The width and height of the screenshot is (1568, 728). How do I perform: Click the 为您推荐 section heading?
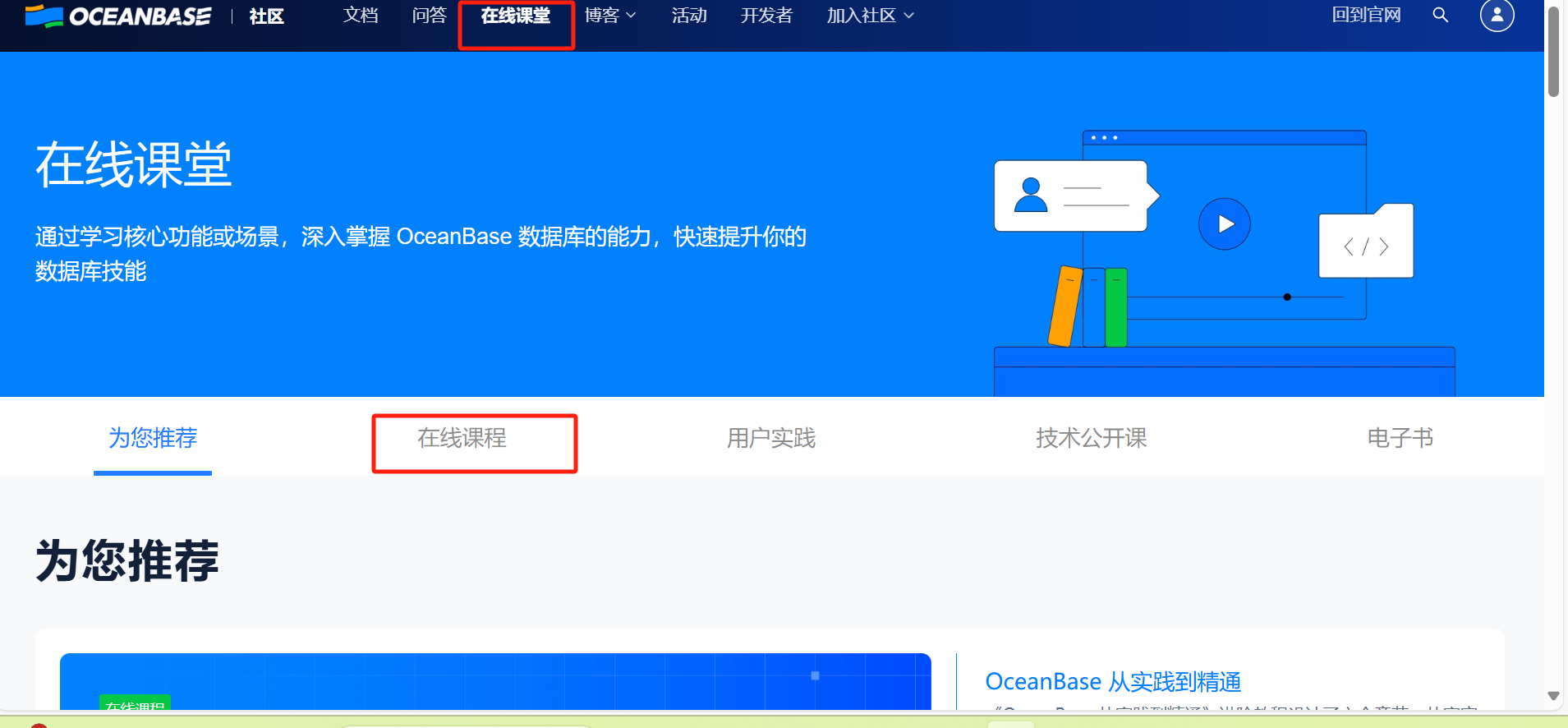pos(127,561)
